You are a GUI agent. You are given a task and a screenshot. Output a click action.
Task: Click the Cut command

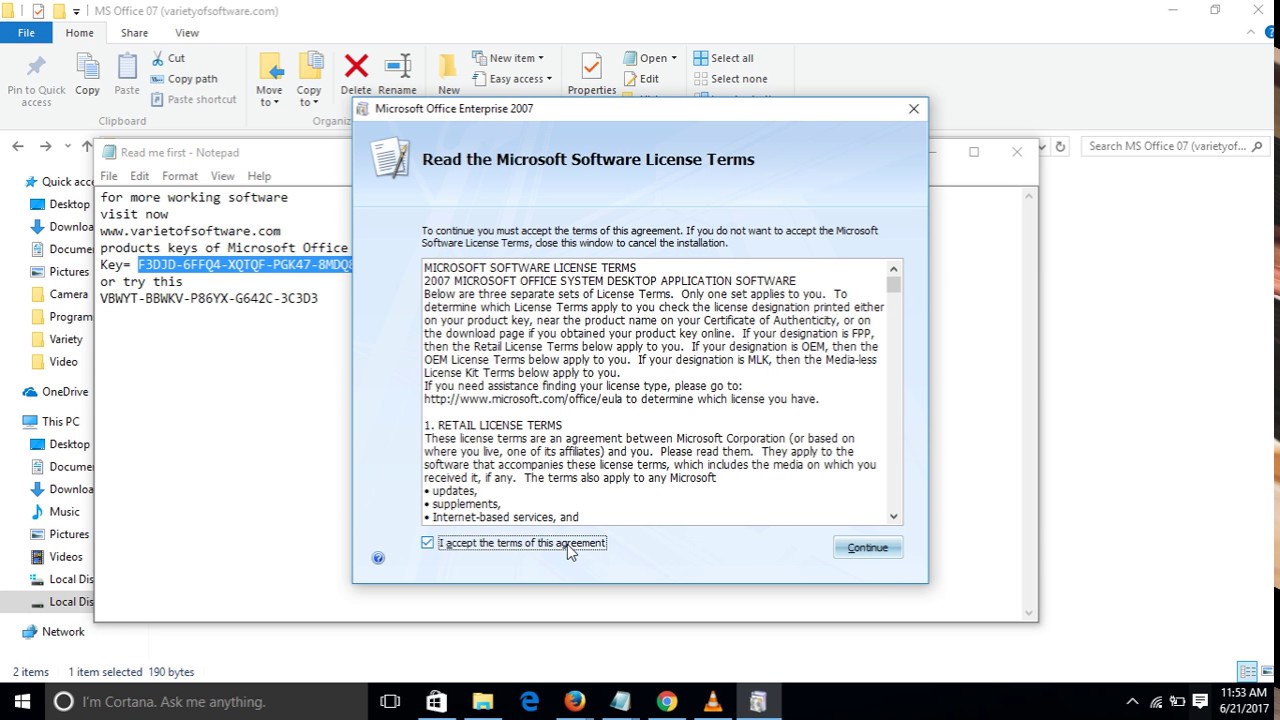(168, 58)
